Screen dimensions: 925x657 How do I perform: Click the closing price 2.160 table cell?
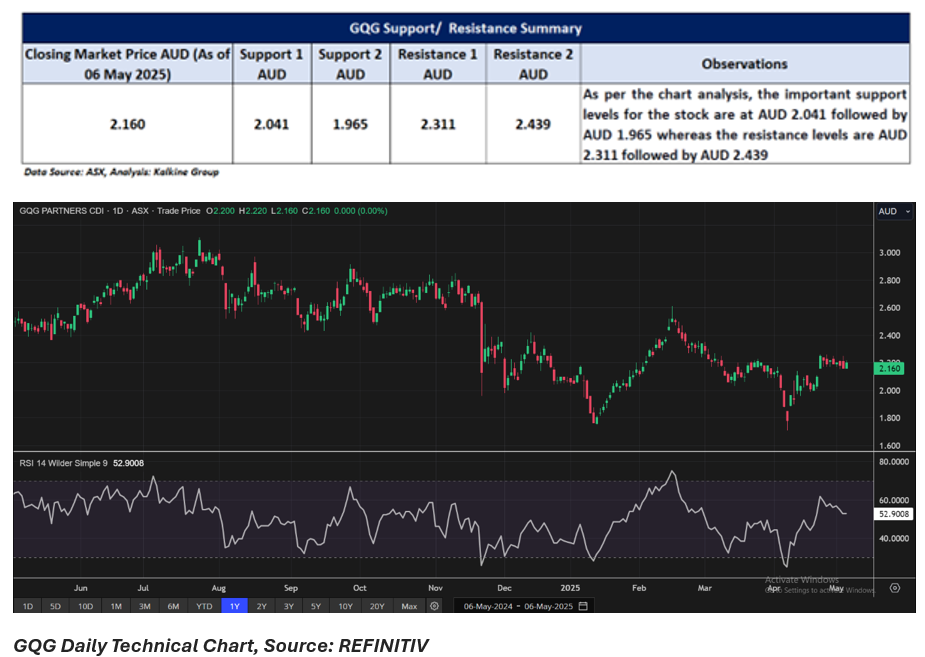(x=127, y=124)
